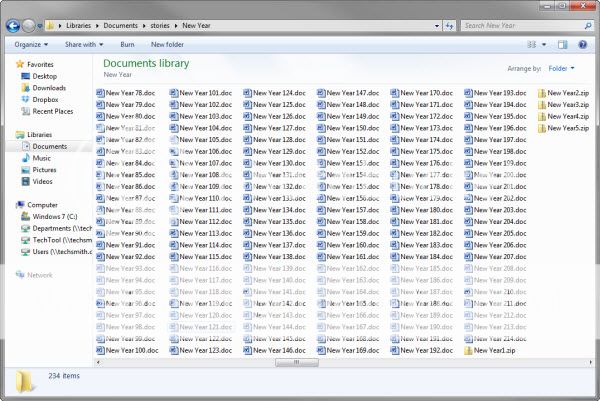This screenshot has height=401, width=600.
Task: Expand the address bar history dropdown
Action: point(437,26)
